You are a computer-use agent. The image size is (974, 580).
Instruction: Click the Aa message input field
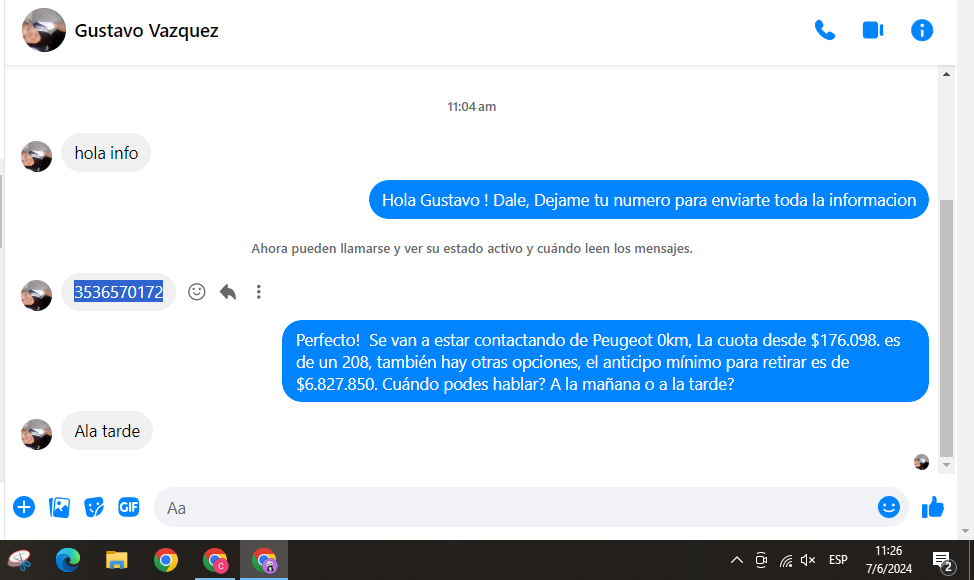pos(500,508)
